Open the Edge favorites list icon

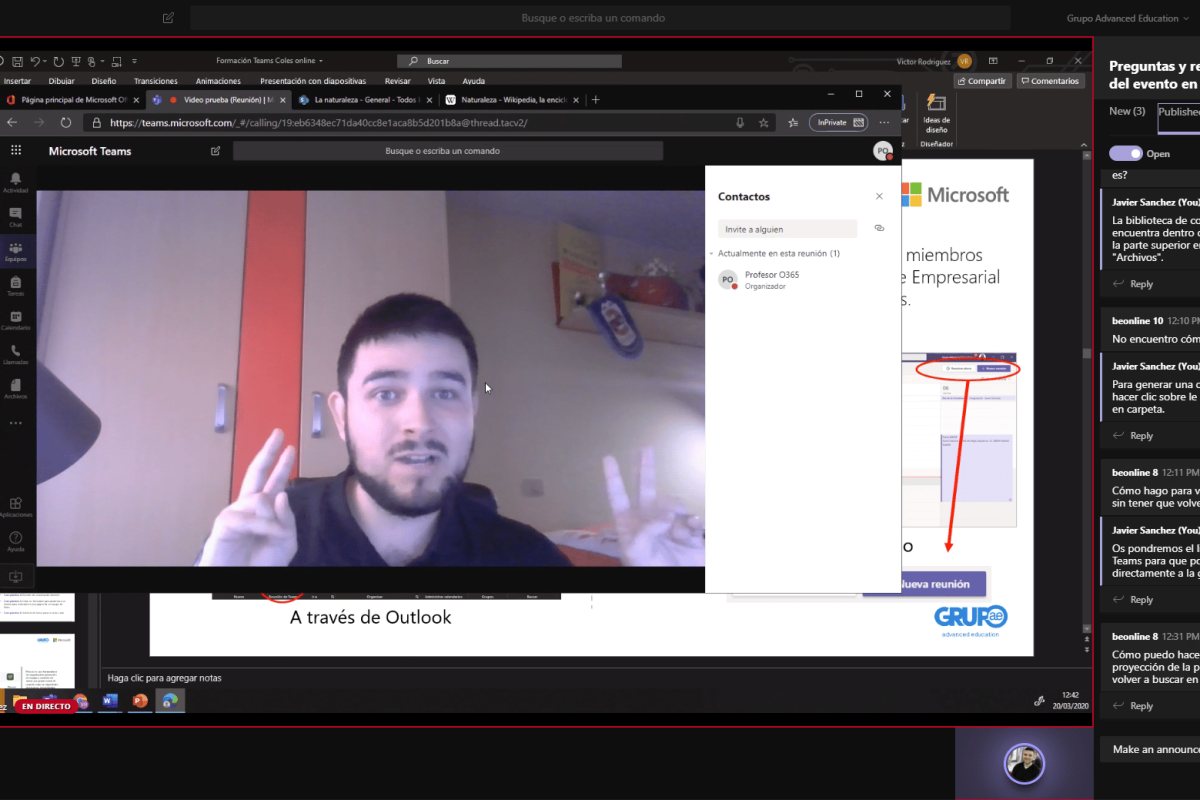[x=793, y=122]
